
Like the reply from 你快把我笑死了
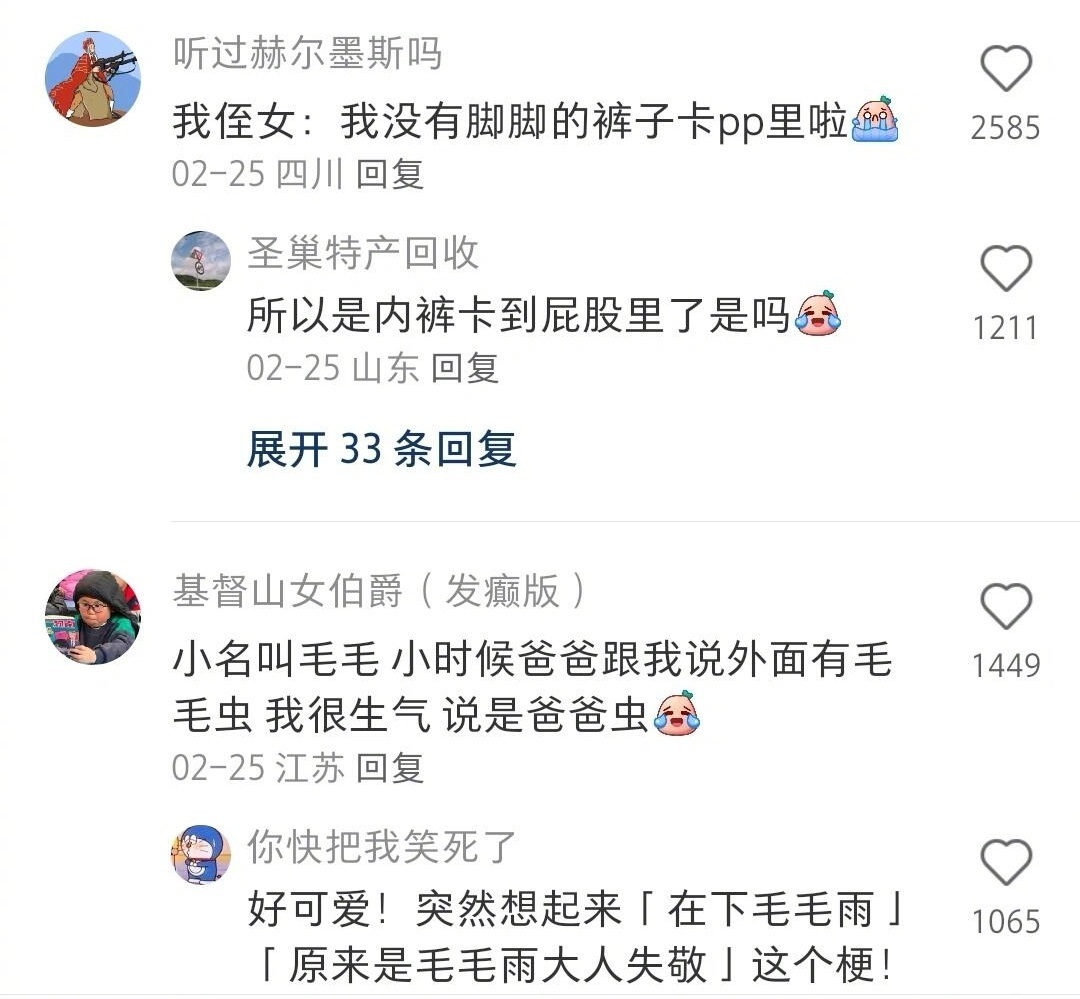tap(1006, 862)
